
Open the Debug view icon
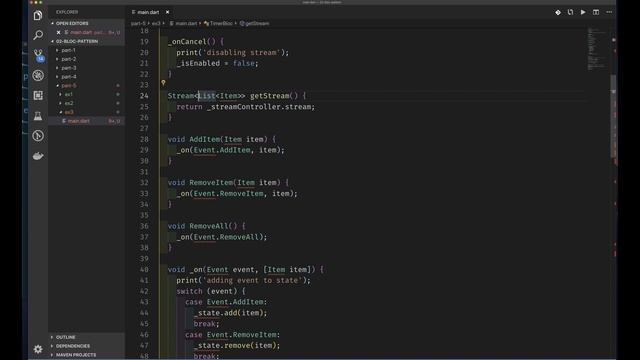[38, 76]
